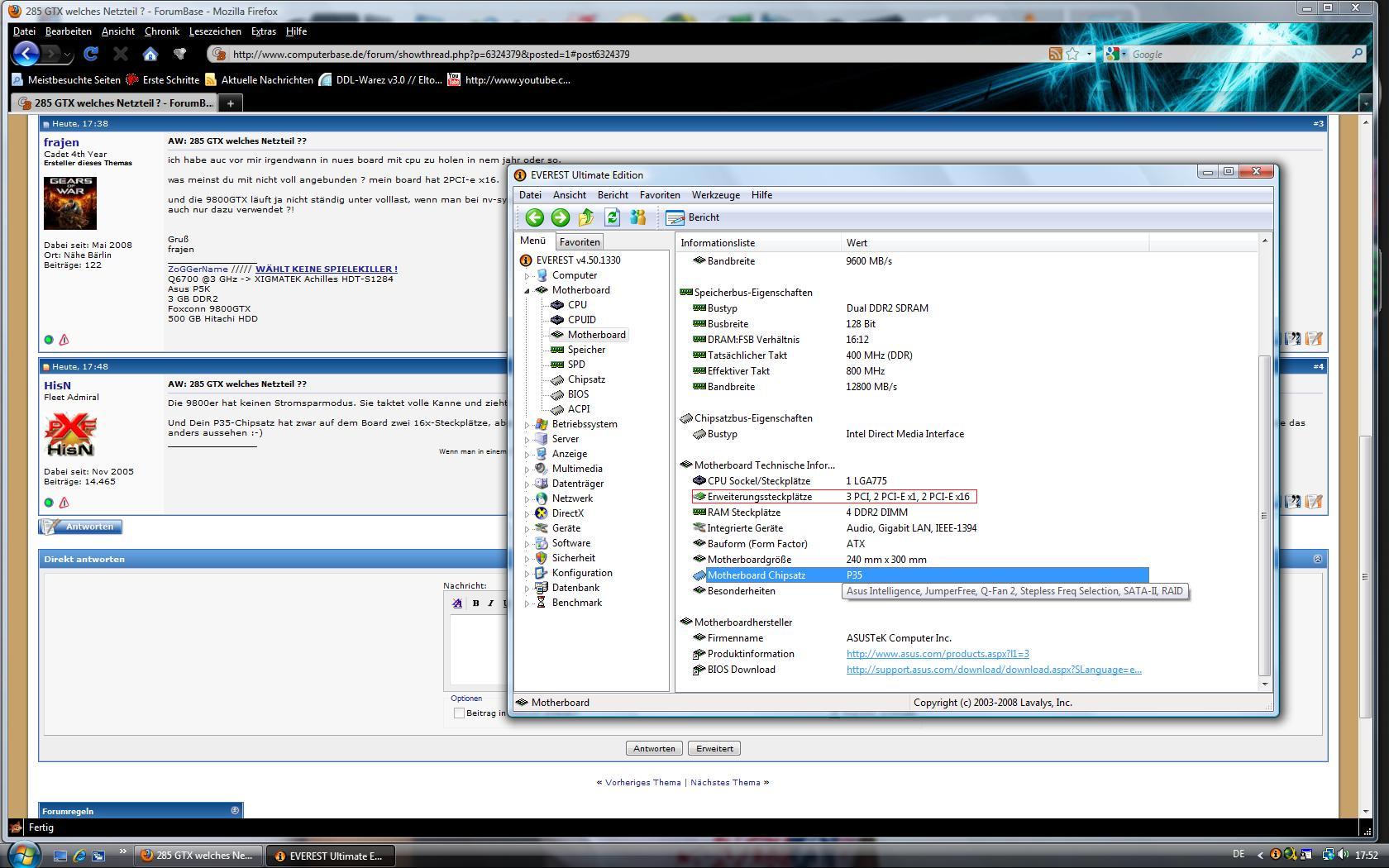The width and height of the screenshot is (1389, 868).
Task: Open Firefox's Extras menu
Action: click(264, 31)
